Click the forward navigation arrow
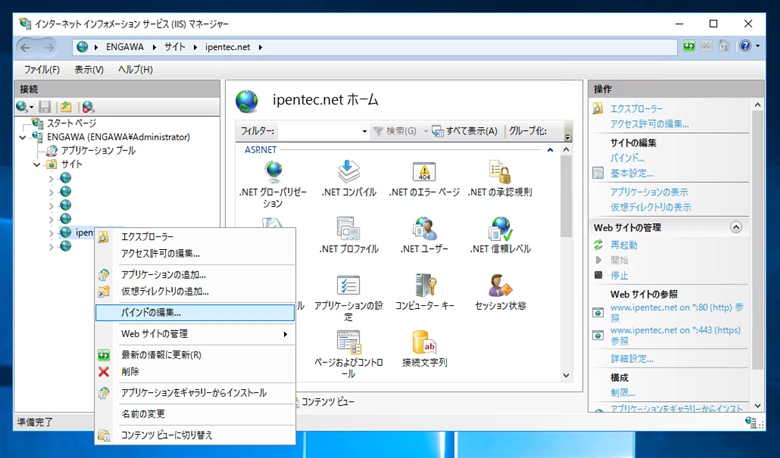This screenshot has width=780, height=458. click(x=49, y=48)
